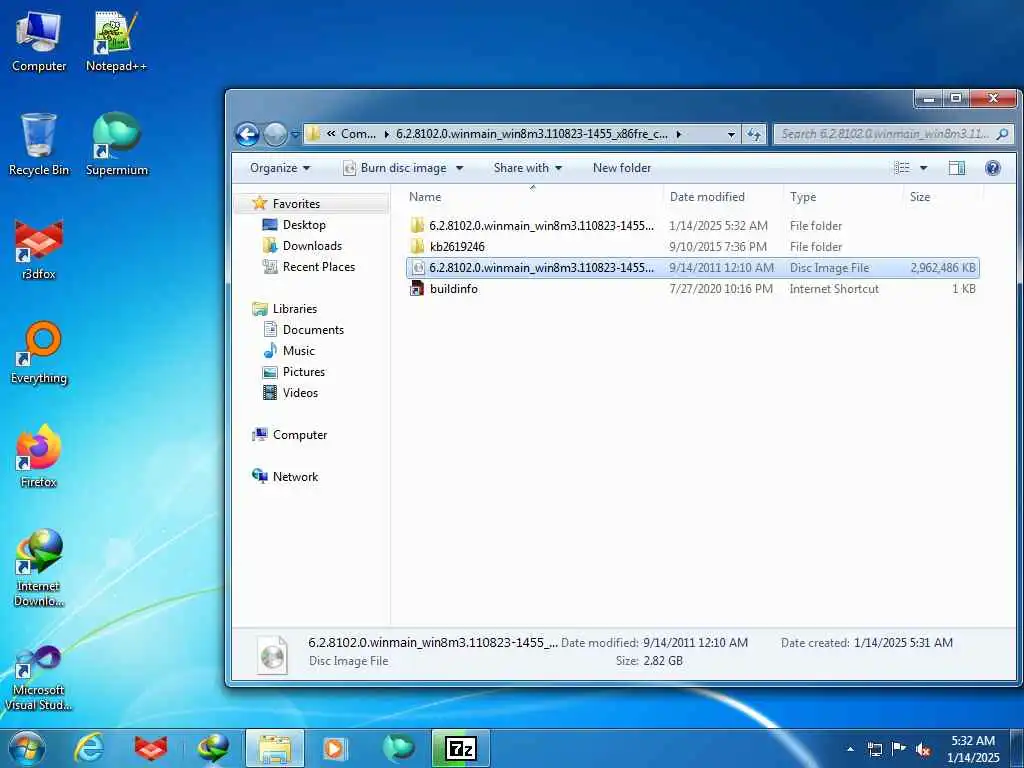Show the preview pane
This screenshot has width=1024, height=768.
[x=957, y=168]
